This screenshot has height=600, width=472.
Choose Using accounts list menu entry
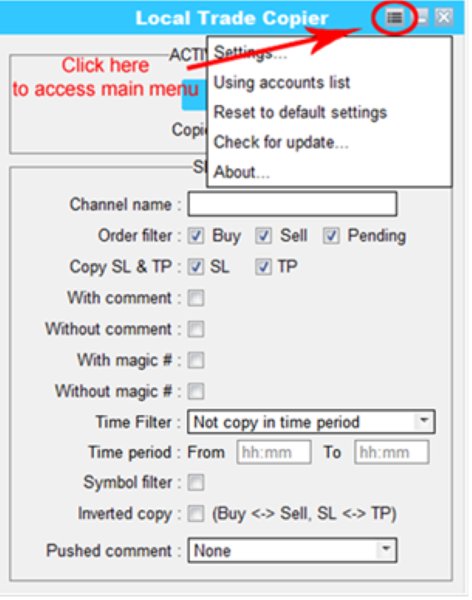pyautogui.click(x=282, y=82)
